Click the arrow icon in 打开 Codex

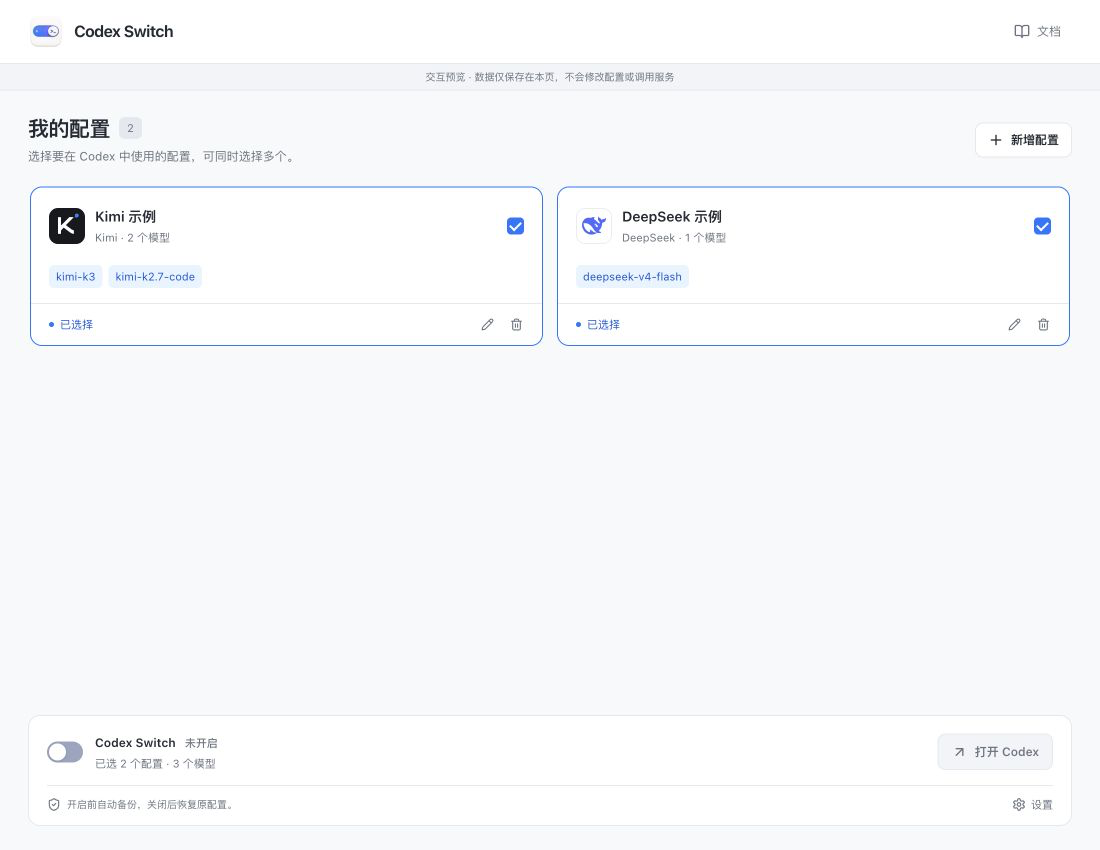point(959,752)
